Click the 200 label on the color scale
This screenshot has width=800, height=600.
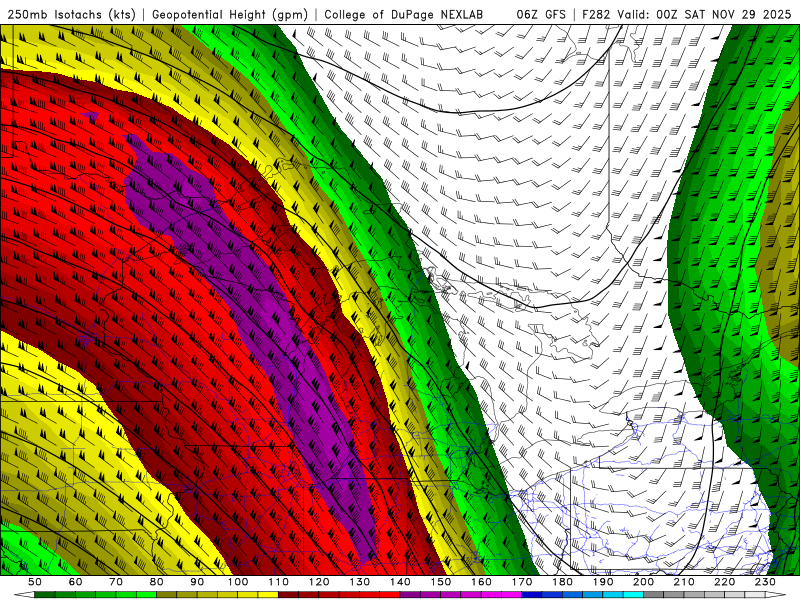tap(643, 582)
